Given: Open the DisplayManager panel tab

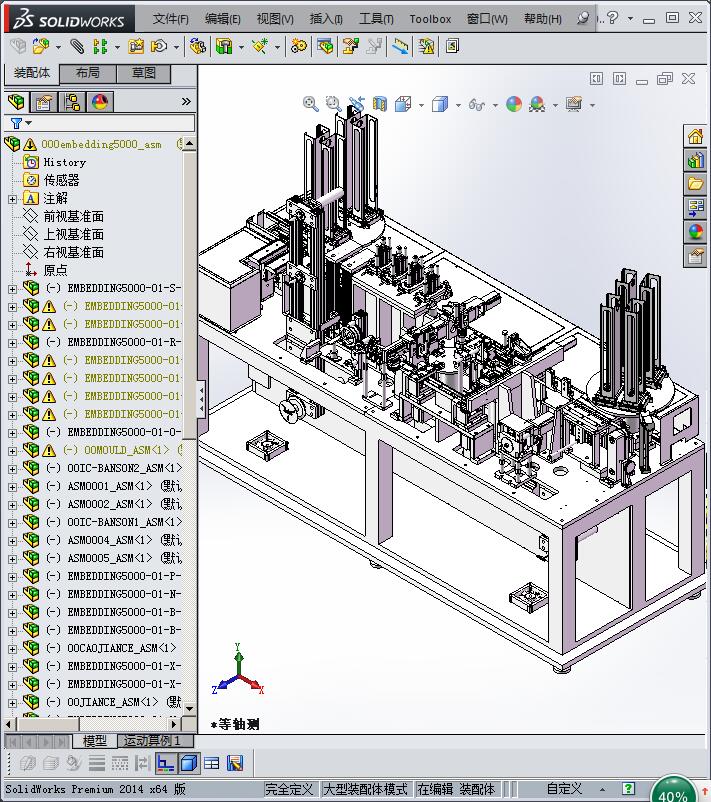Looking at the screenshot, I should point(100,102).
